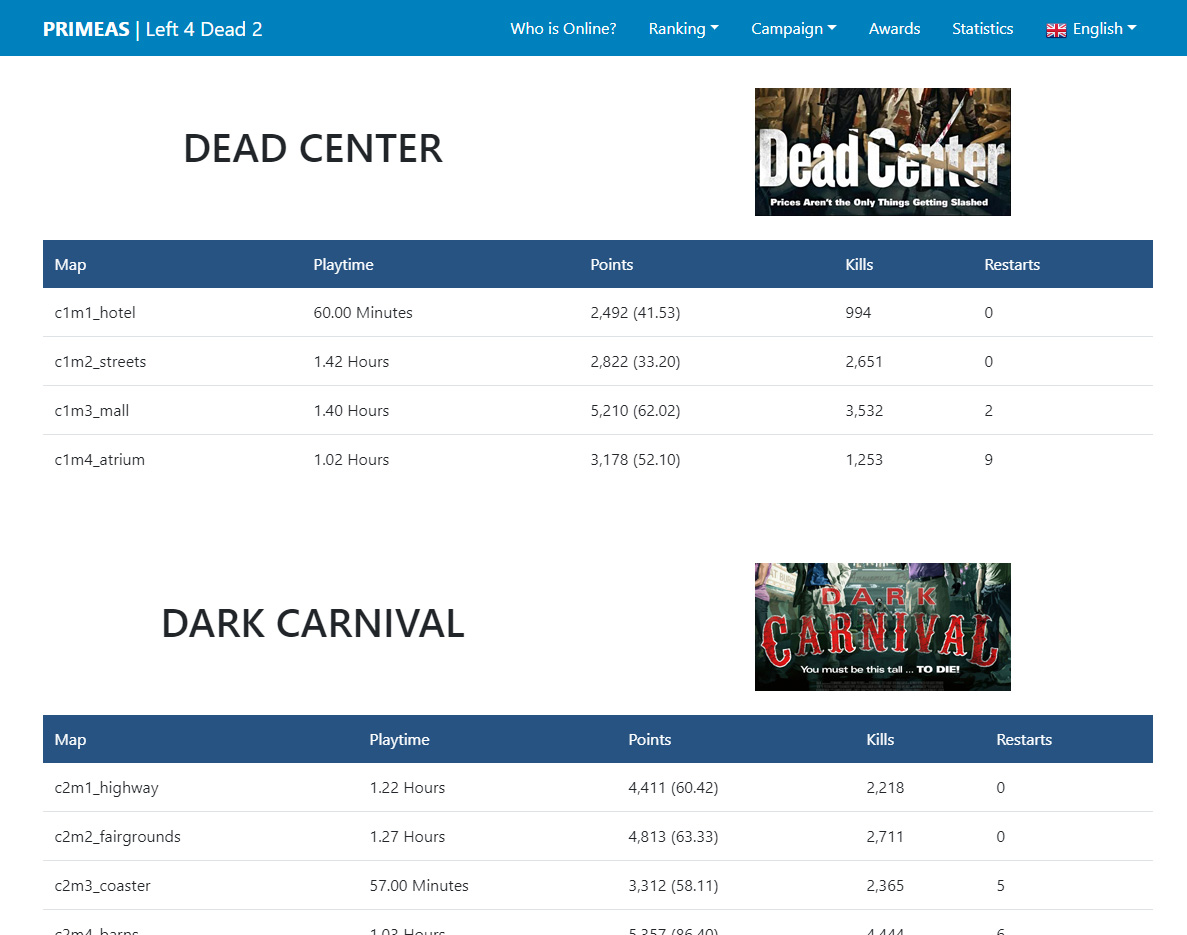
Task: Click the 5,210 (62.02) points value
Action: (x=635, y=410)
